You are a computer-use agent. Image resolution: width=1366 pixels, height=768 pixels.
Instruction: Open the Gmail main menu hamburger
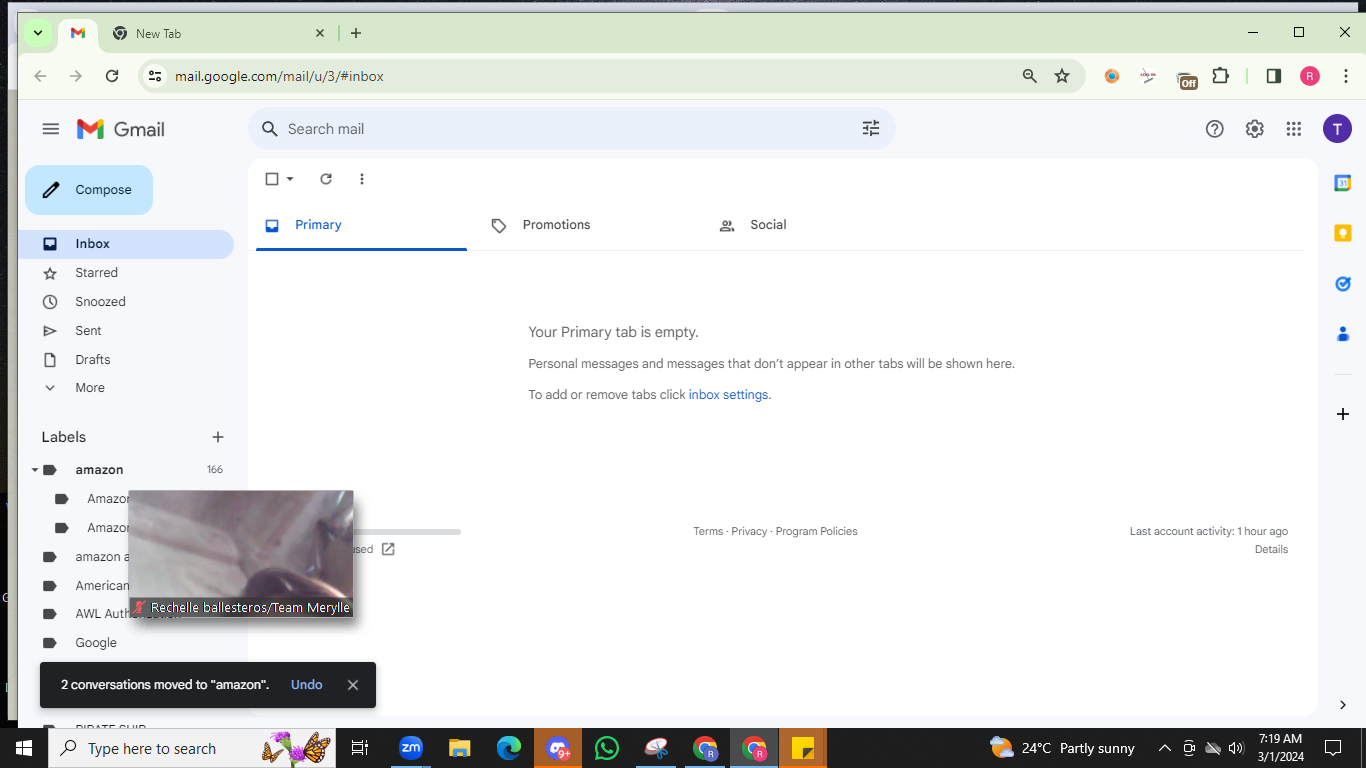[51, 129]
